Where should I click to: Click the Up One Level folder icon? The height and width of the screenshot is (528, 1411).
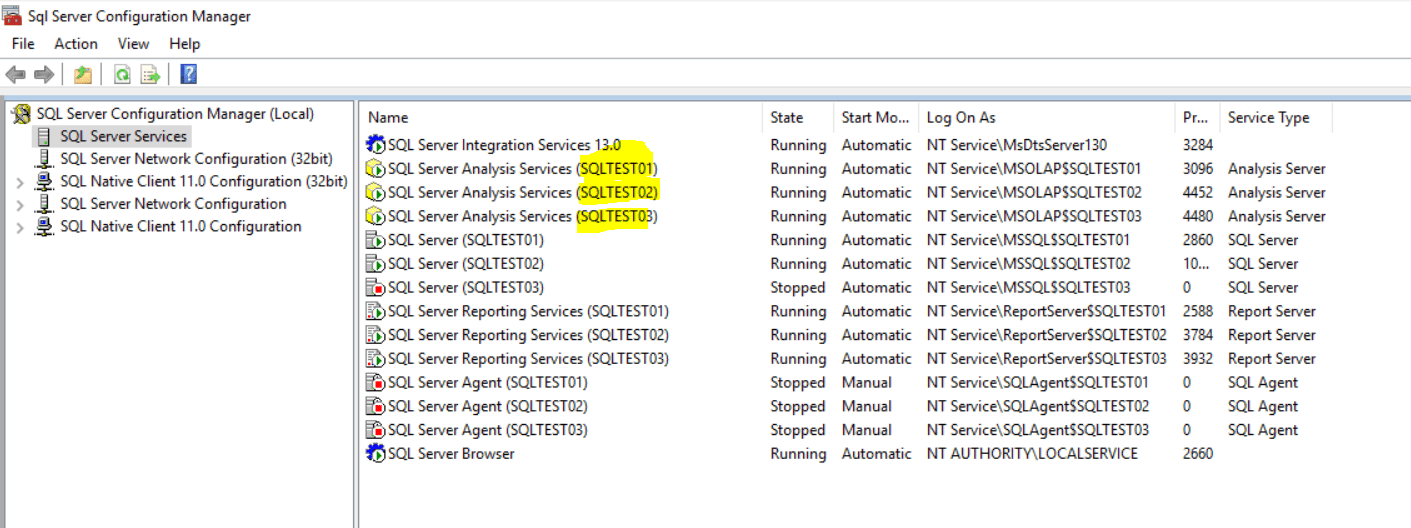tap(83, 75)
